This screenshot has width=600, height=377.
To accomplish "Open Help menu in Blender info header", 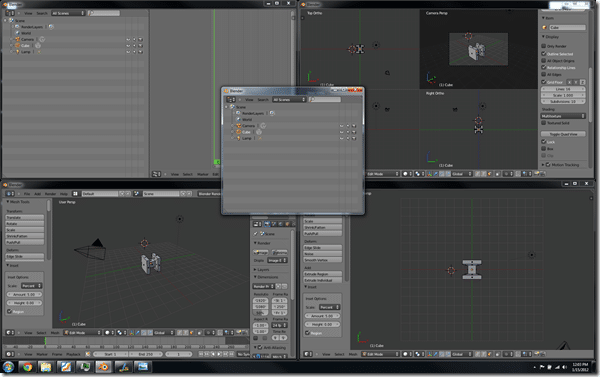I will 64,194.
